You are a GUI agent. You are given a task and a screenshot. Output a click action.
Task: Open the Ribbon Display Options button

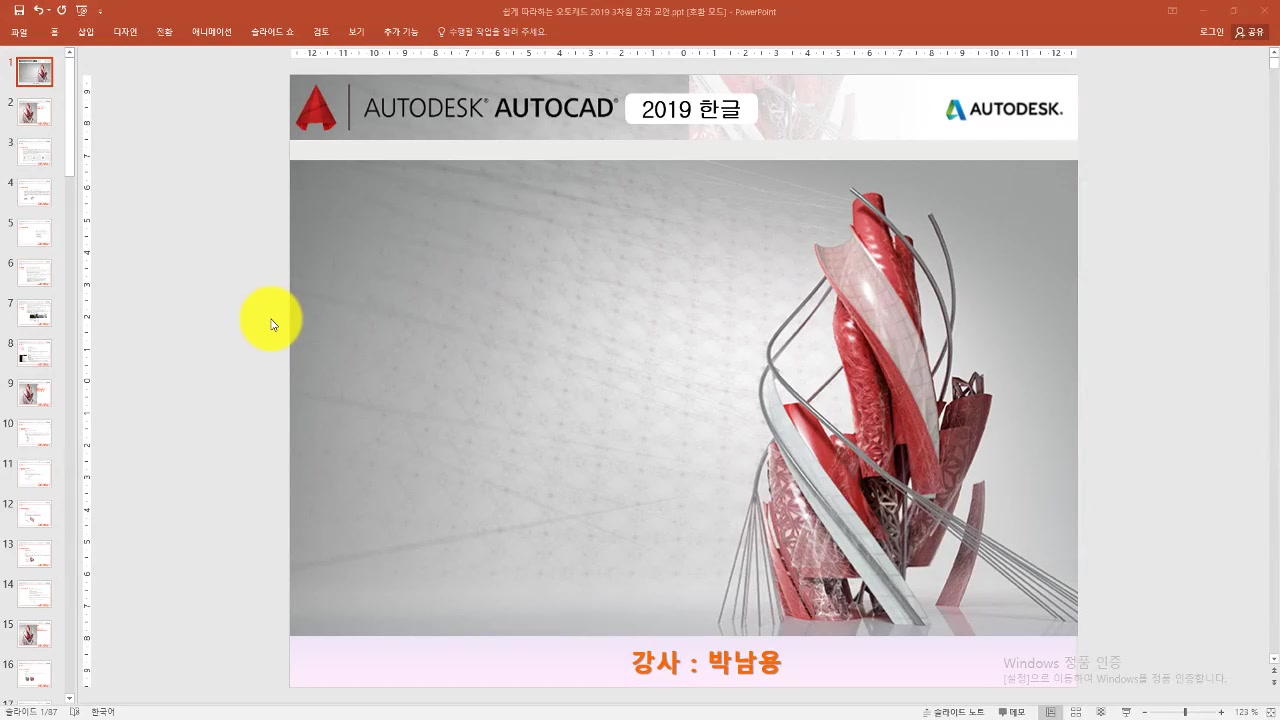pos(1172,11)
